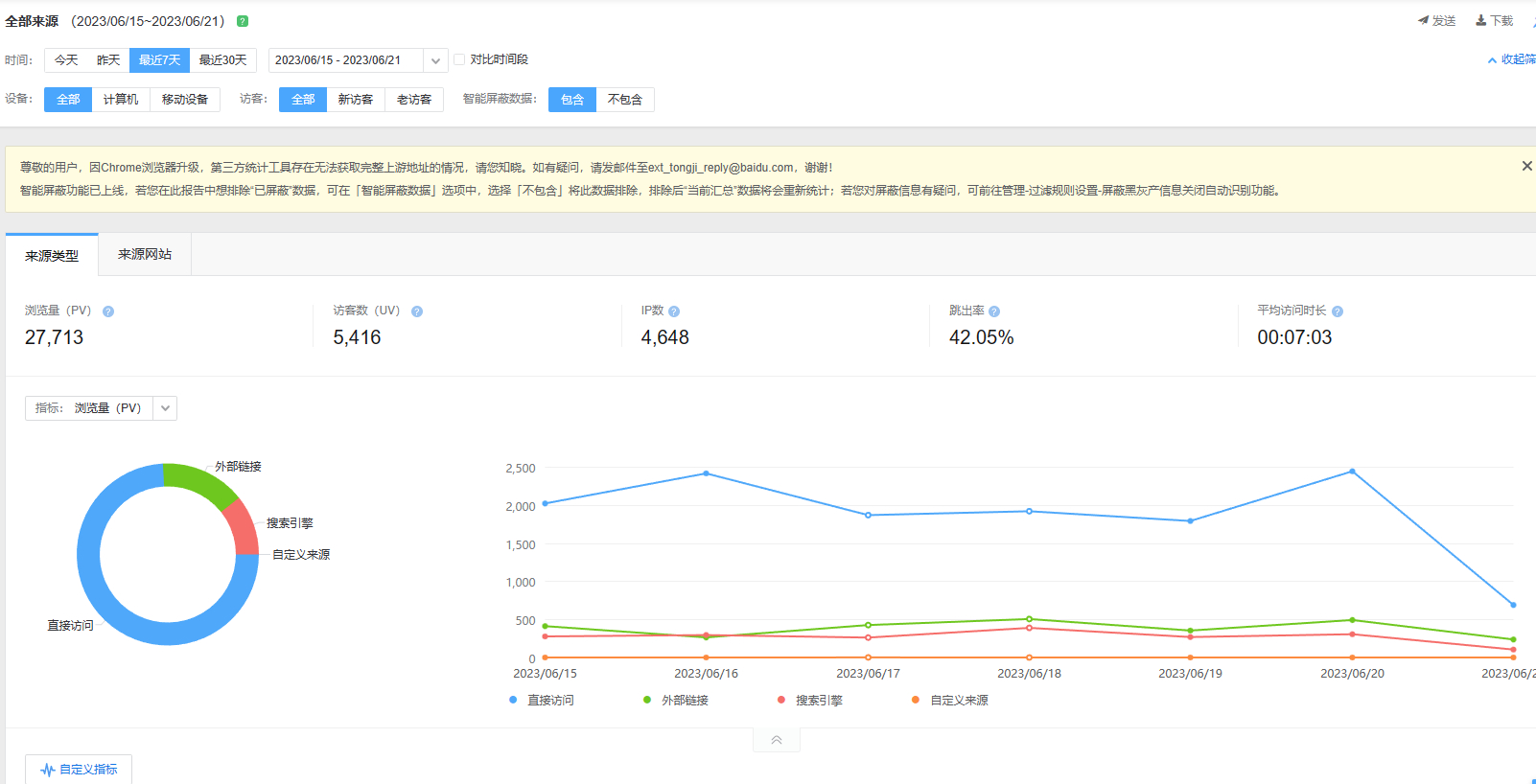This screenshot has width=1536, height=784.
Task: Click the send paper-plane icon
Action: click(1423, 20)
